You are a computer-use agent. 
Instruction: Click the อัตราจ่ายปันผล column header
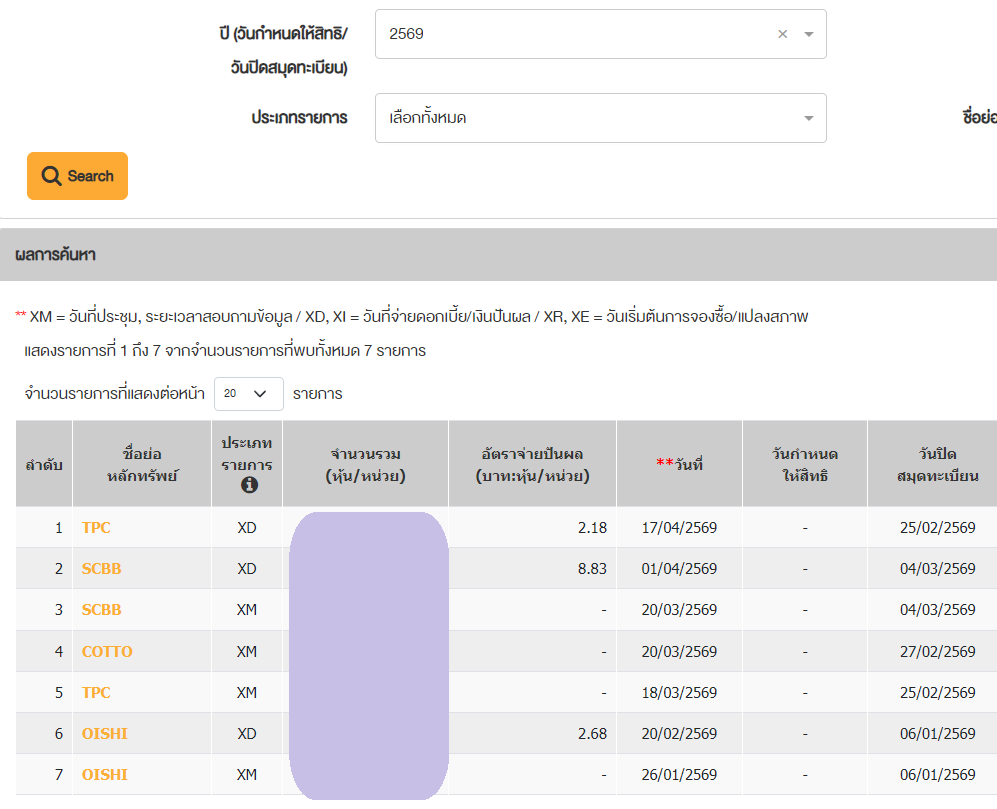click(532, 464)
